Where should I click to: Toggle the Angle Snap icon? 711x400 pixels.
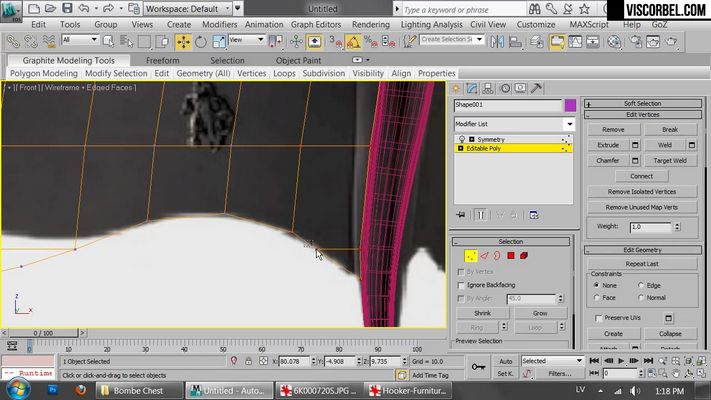353,42
